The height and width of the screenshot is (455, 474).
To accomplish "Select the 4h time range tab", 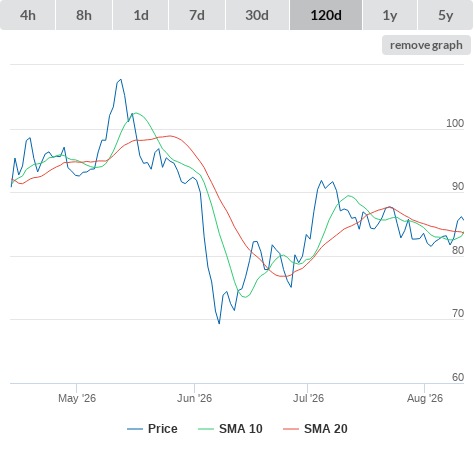I will click(28, 15).
